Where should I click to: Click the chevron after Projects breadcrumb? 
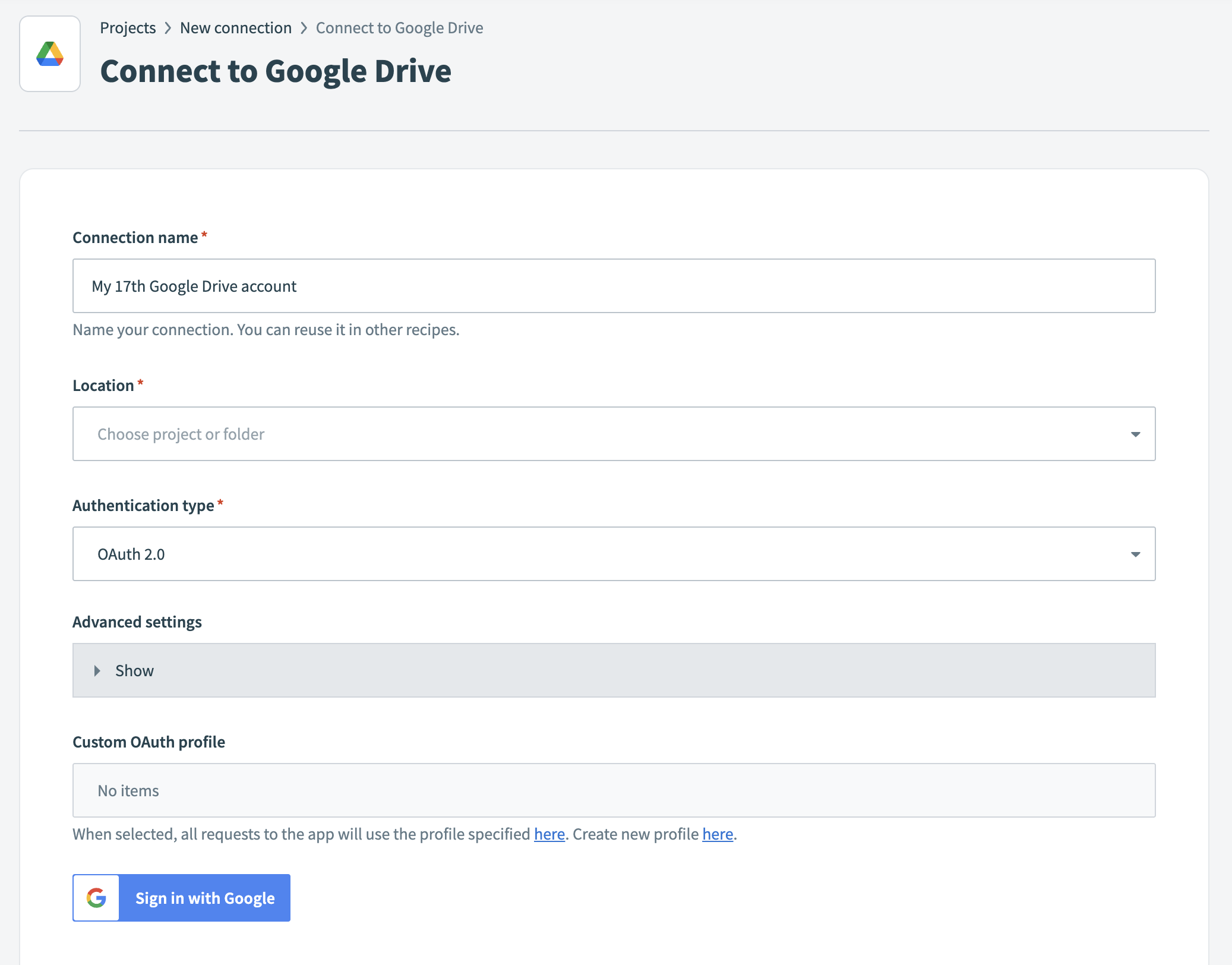168,27
